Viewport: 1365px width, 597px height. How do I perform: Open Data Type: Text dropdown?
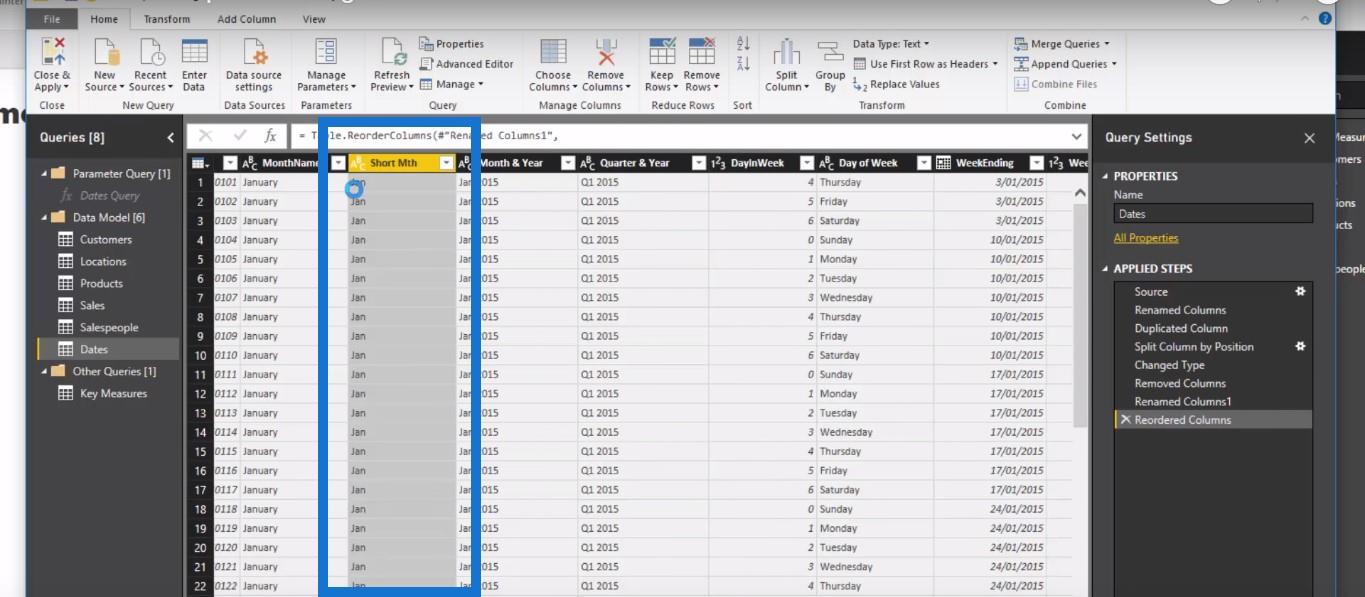point(891,44)
